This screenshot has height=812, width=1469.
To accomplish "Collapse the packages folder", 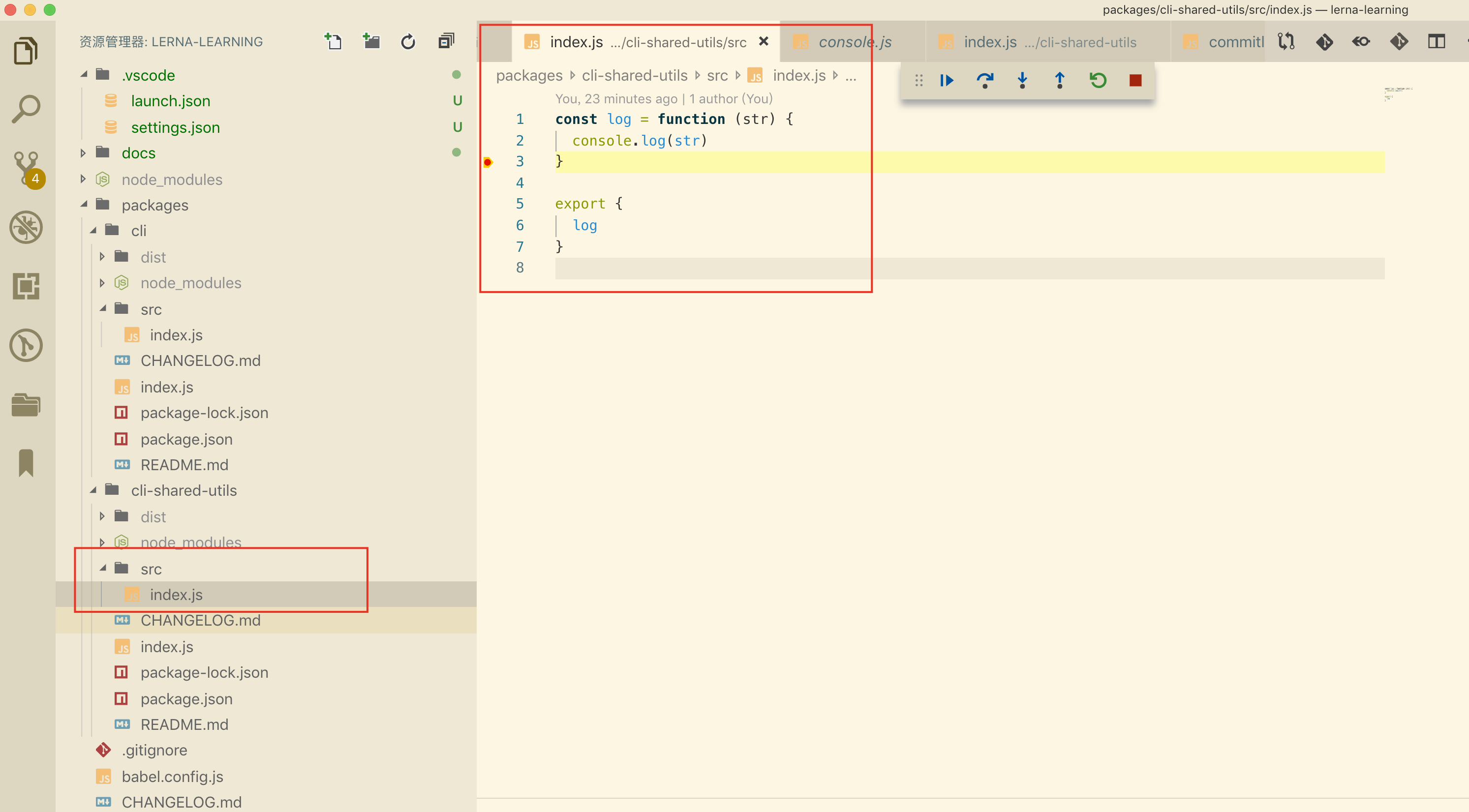I will pyautogui.click(x=85, y=205).
